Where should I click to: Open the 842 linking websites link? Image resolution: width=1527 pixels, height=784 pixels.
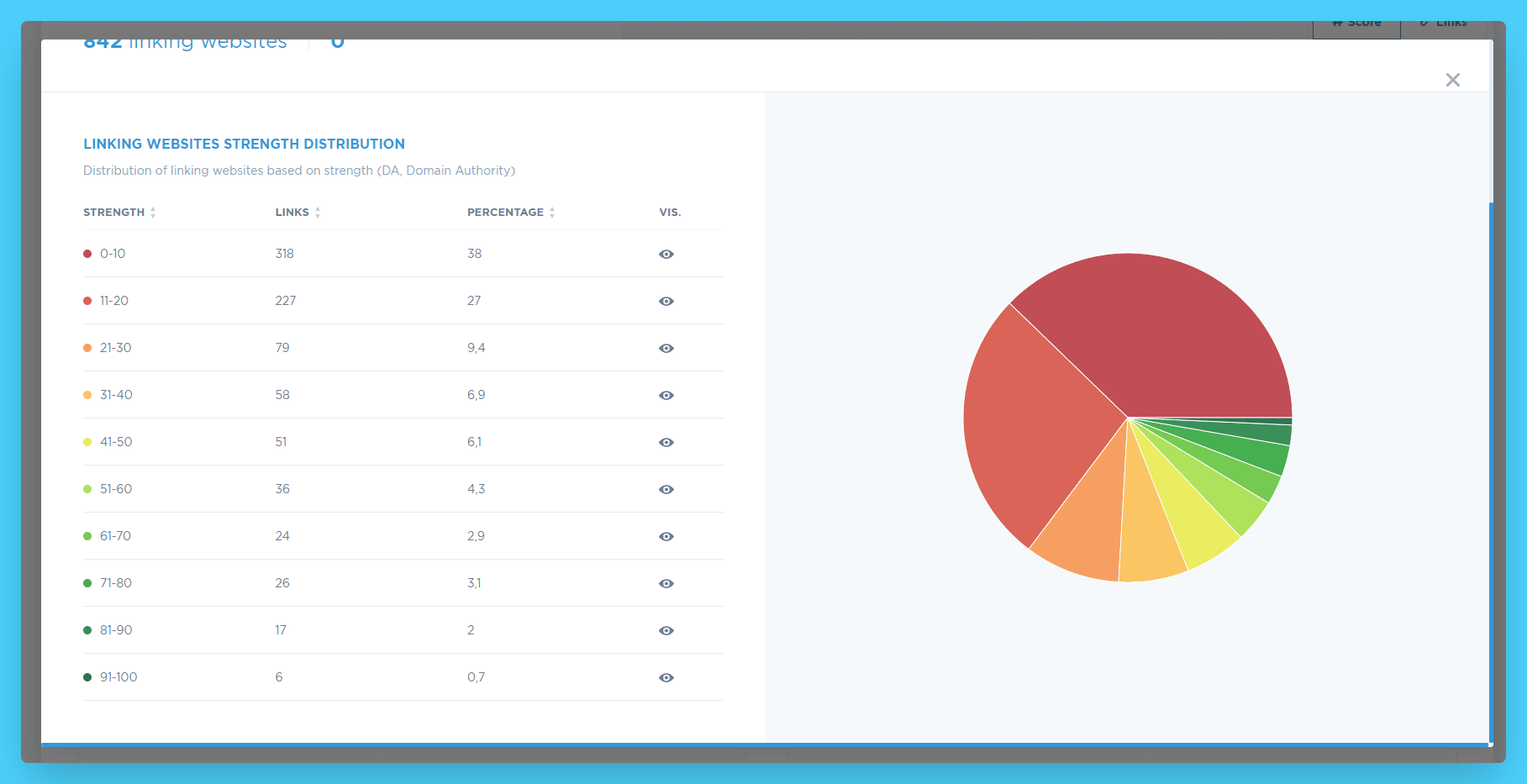(x=185, y=40)
